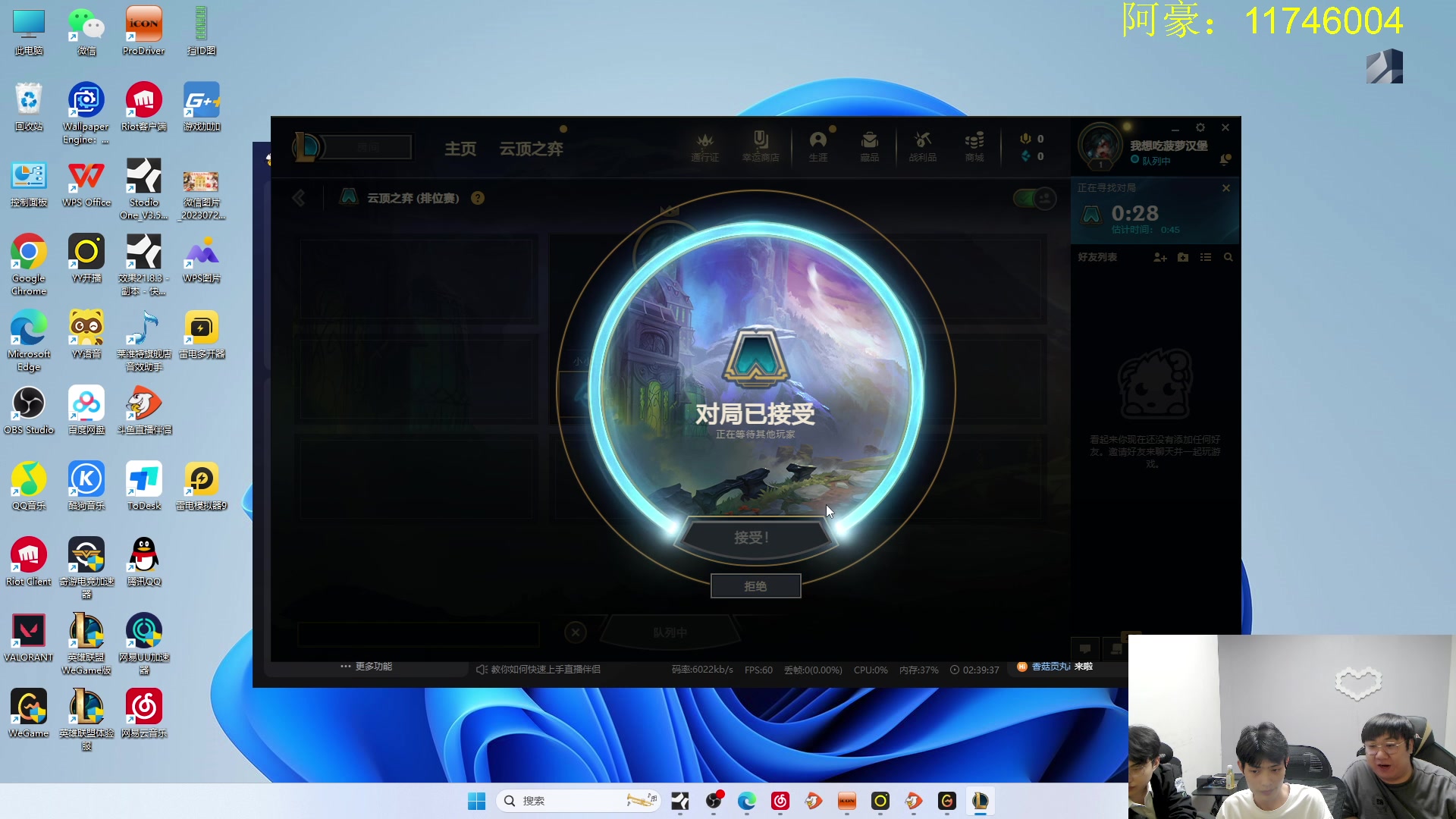Screen dimensions: 1456x819
Task: Open NetEase Cloud Music taskbar icon
Action: 780,801
